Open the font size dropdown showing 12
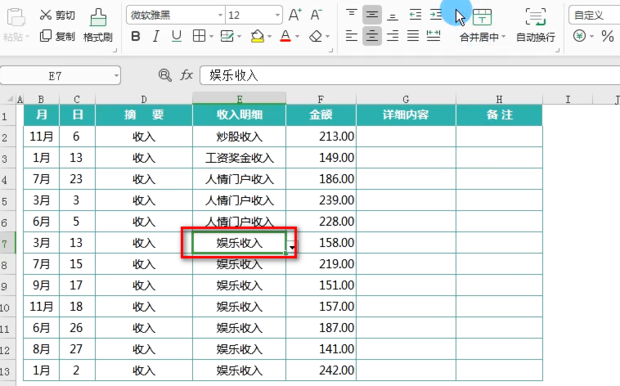Image resolution: width=620 pixels, height=386 pixels. [x=278, y=15]
